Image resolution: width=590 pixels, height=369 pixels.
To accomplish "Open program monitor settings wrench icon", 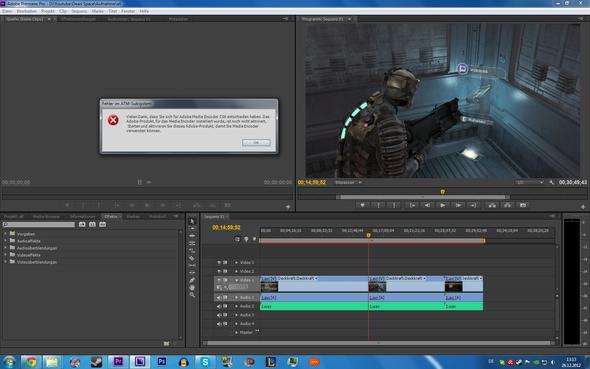I will pos(552,182).
